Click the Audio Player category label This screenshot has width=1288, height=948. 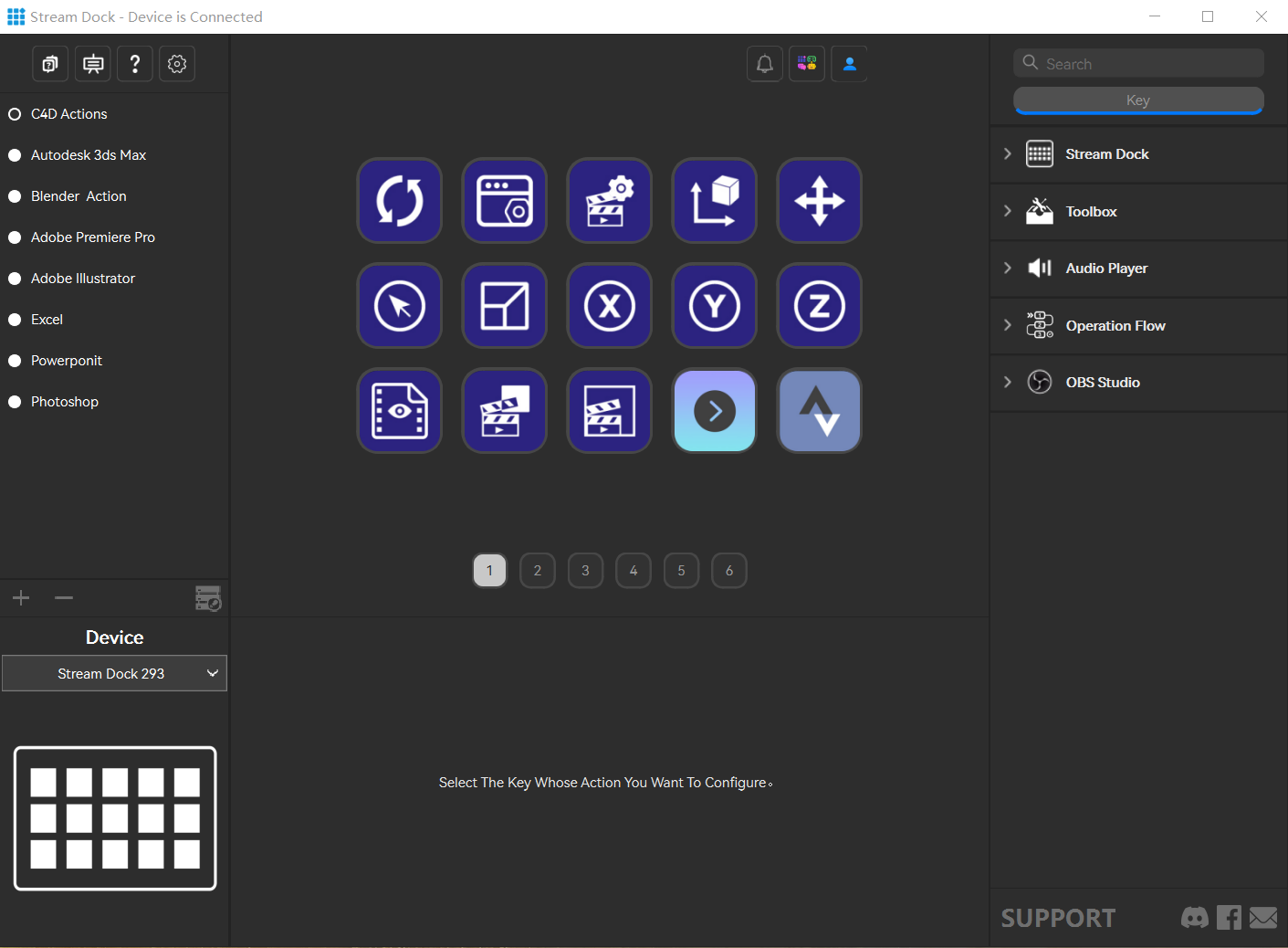[x=1106, y=269]
